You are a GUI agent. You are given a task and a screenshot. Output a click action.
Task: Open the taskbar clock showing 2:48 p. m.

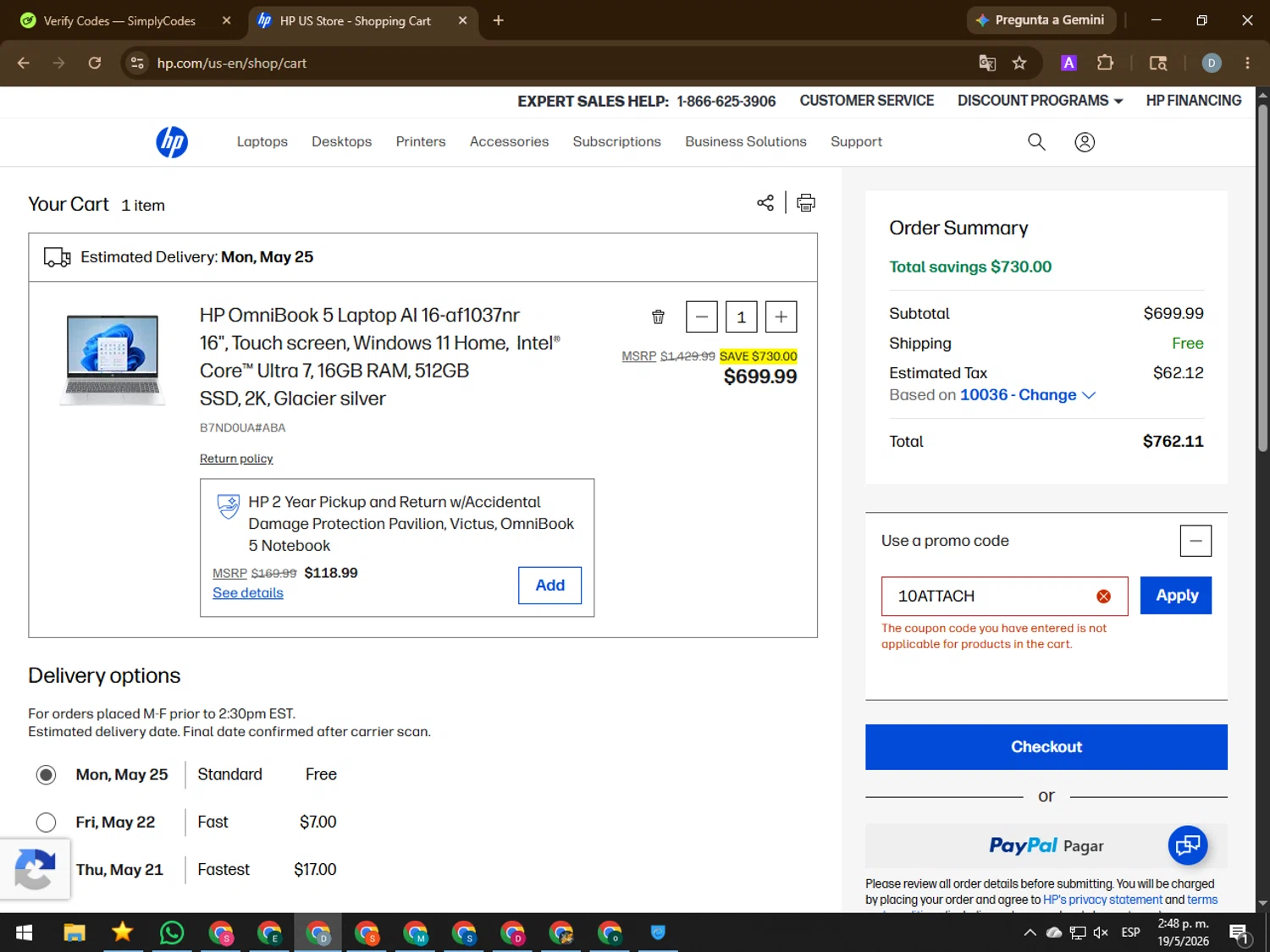coord(1183,933)
